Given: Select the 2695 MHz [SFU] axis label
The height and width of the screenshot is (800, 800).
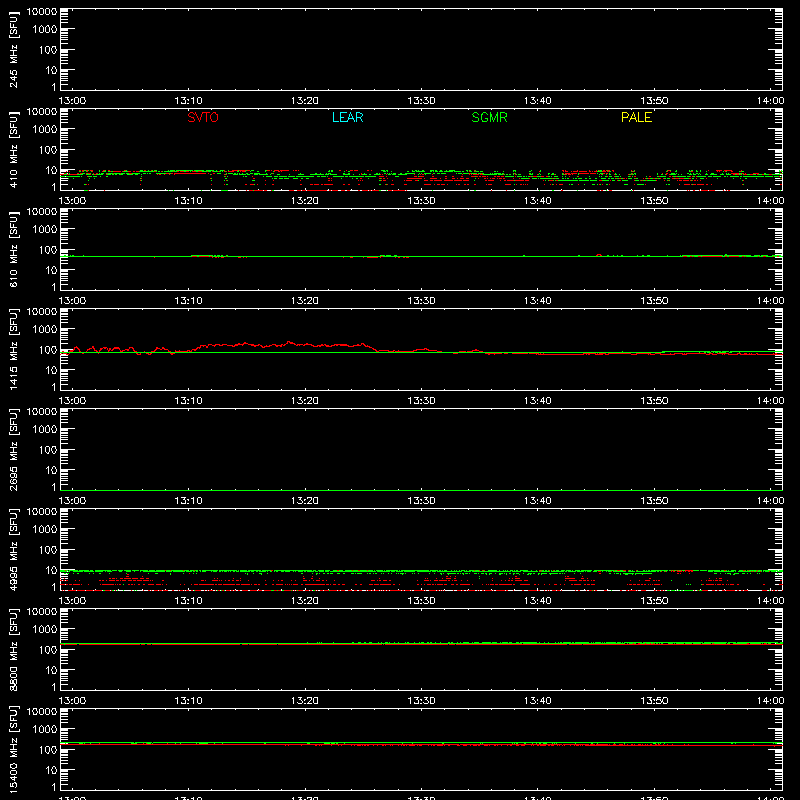Looking at the screenshot, I should [14, 450].
